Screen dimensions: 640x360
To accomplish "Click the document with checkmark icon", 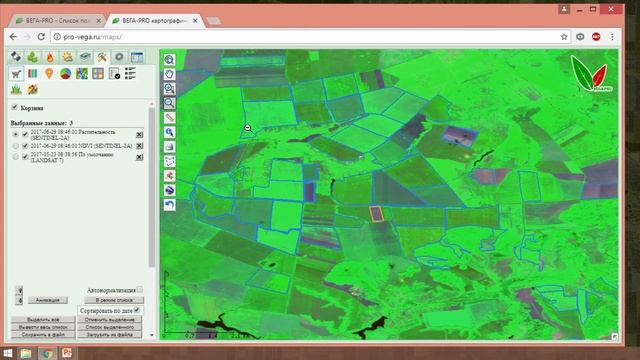I will tap(114, 73).
